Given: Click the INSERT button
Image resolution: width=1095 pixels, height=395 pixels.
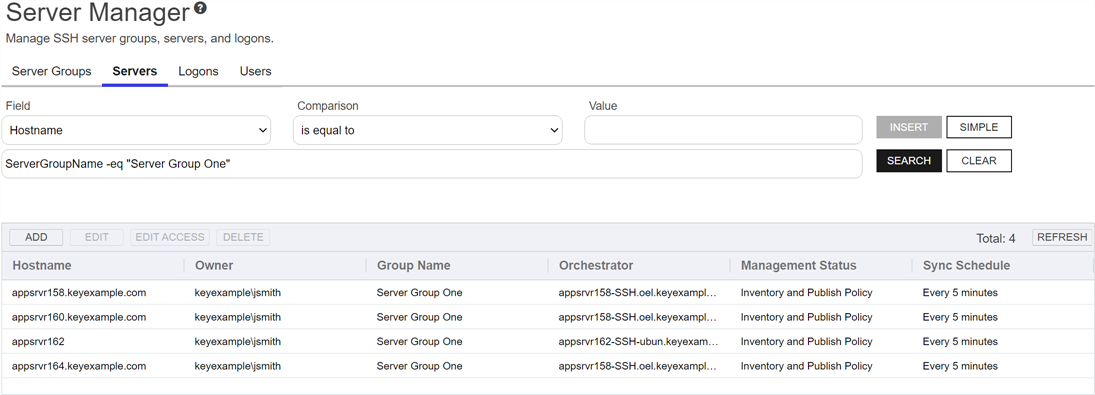Looking at the screenshot, I should tap(909, 127).
